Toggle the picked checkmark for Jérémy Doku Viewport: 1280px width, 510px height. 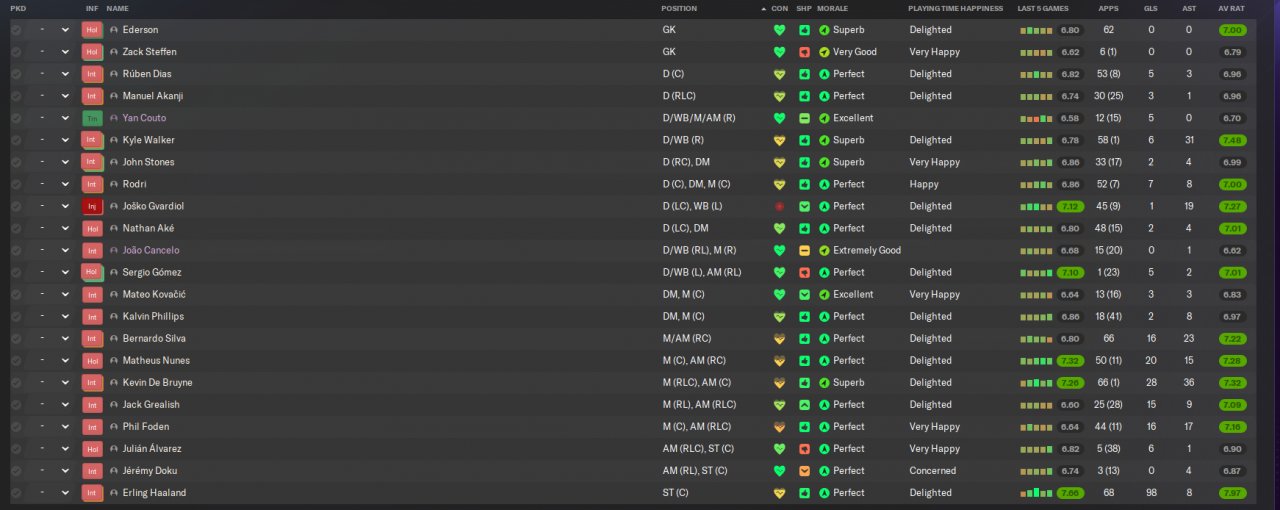16,471
